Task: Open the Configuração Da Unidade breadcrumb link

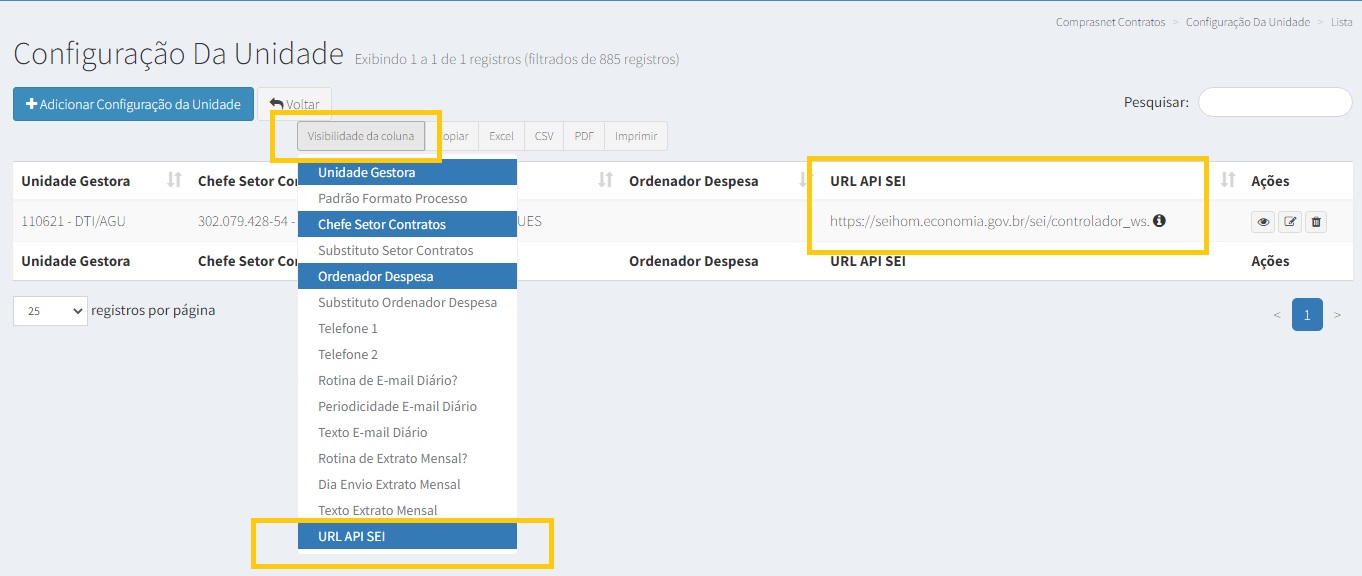Action: (1247, 22)
